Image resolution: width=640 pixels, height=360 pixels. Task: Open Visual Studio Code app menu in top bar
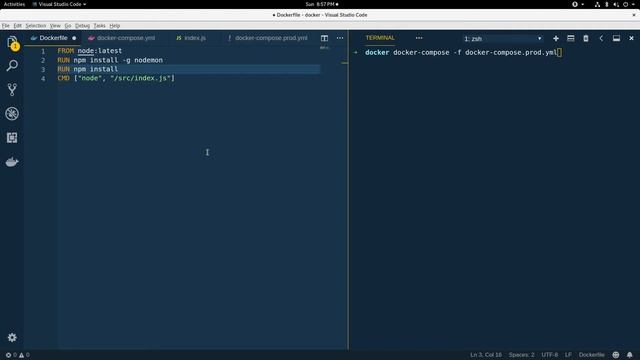point(59,4)
